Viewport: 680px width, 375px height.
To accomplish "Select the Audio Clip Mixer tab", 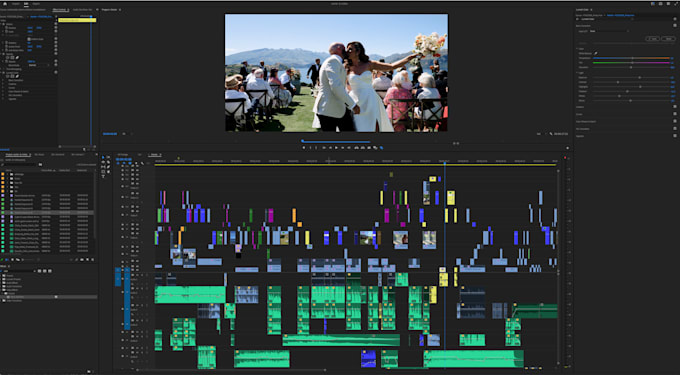I will [x=82, y=10].
